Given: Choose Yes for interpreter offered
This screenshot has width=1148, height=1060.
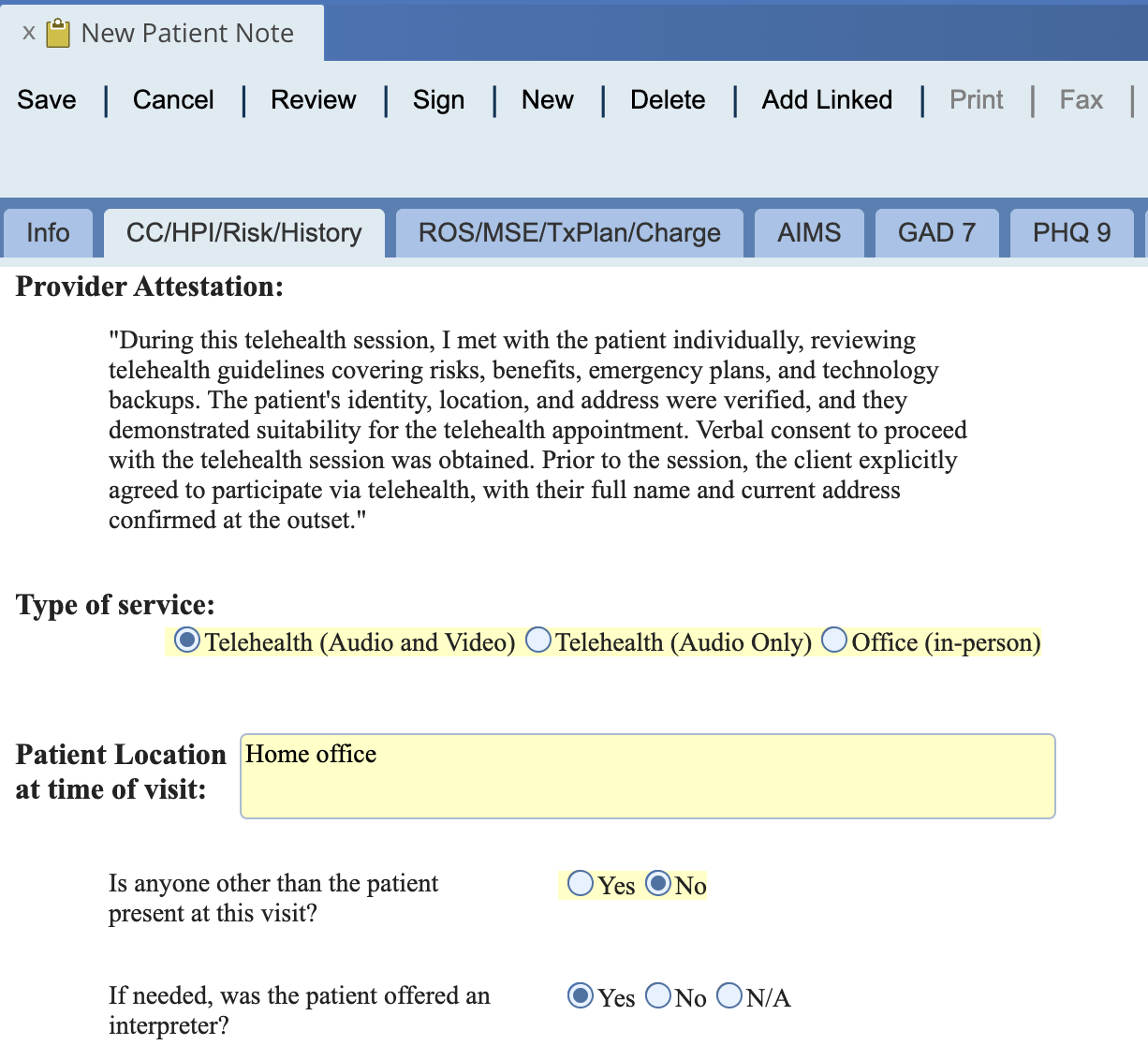Looking at the screenshot, I should click(x=581, y=995).
